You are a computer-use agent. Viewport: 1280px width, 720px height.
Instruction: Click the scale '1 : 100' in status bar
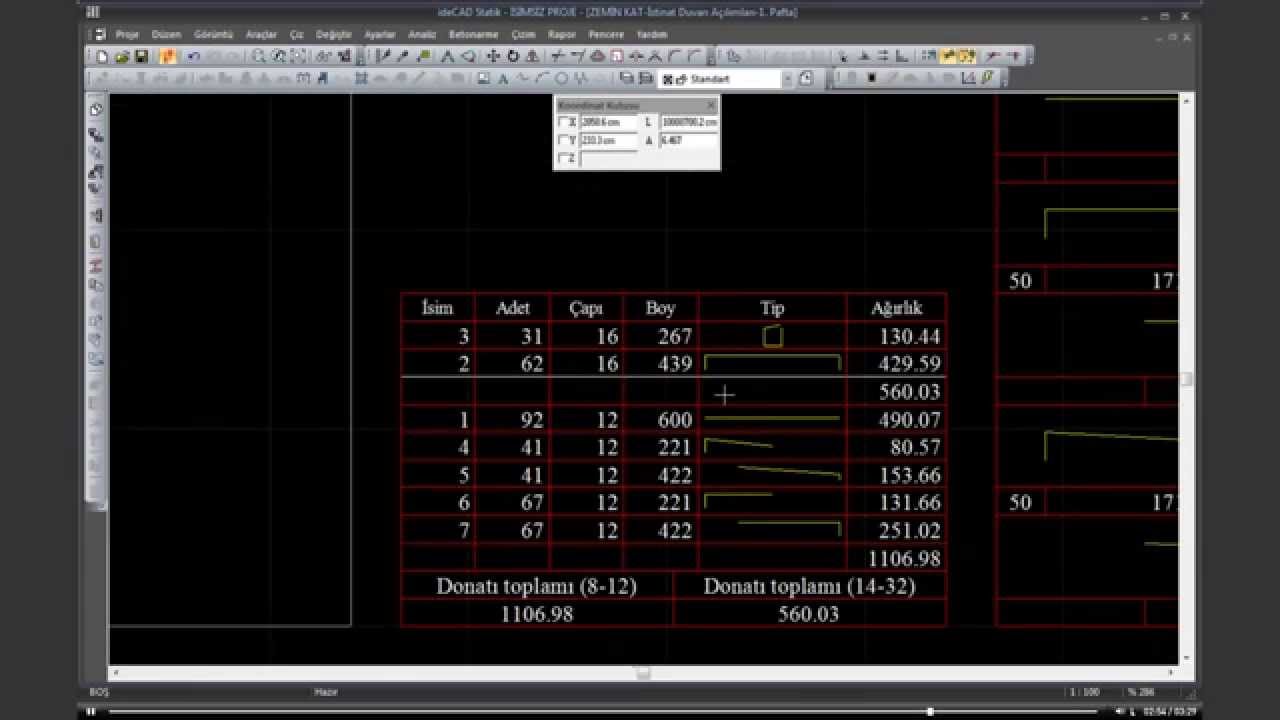1085,692
